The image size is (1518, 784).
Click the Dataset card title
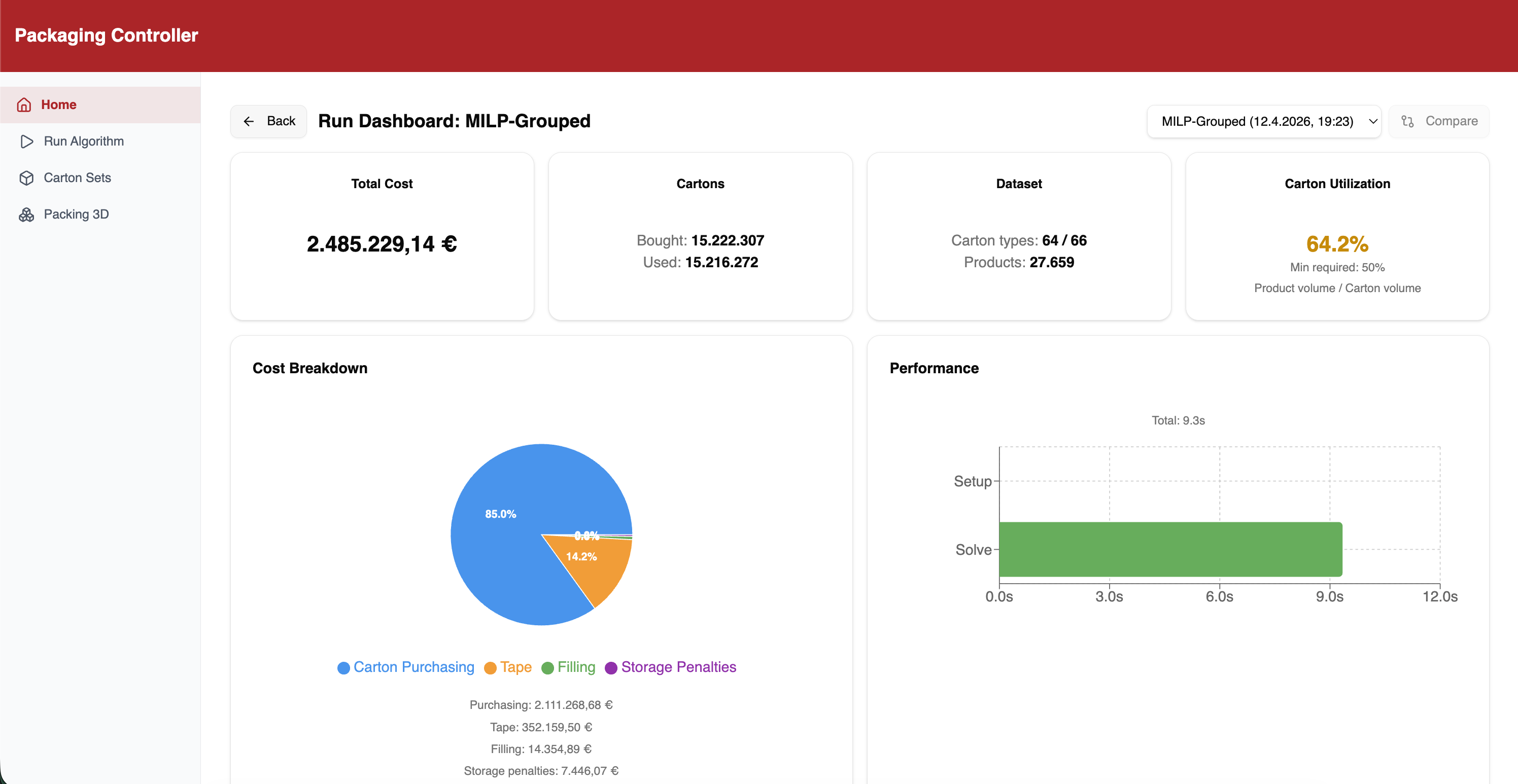tap(1019, 184)
